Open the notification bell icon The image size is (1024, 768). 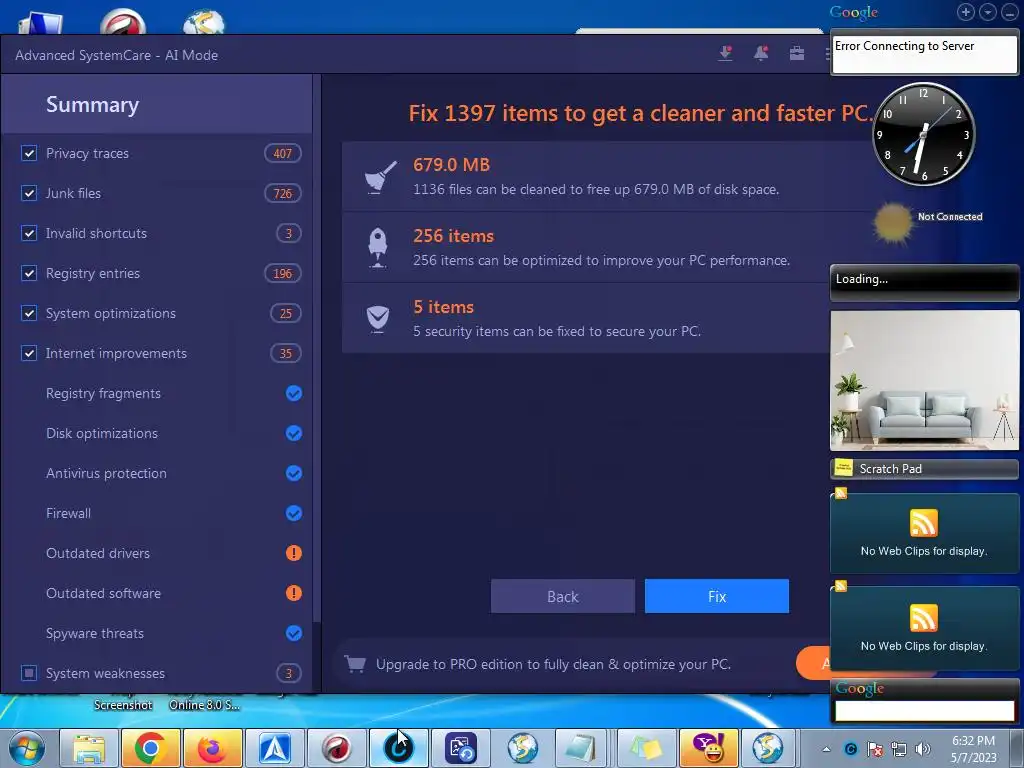(761, 54)
